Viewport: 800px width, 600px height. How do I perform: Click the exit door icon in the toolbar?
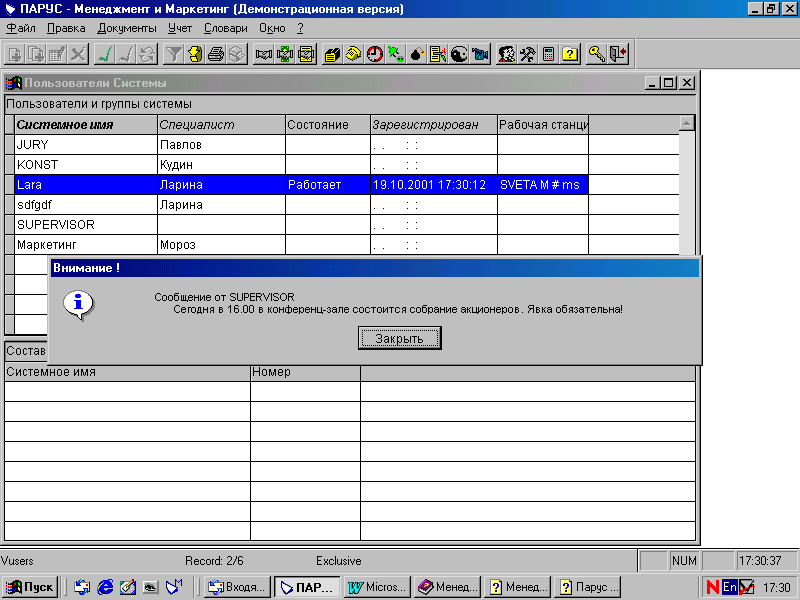pos(618,54)
